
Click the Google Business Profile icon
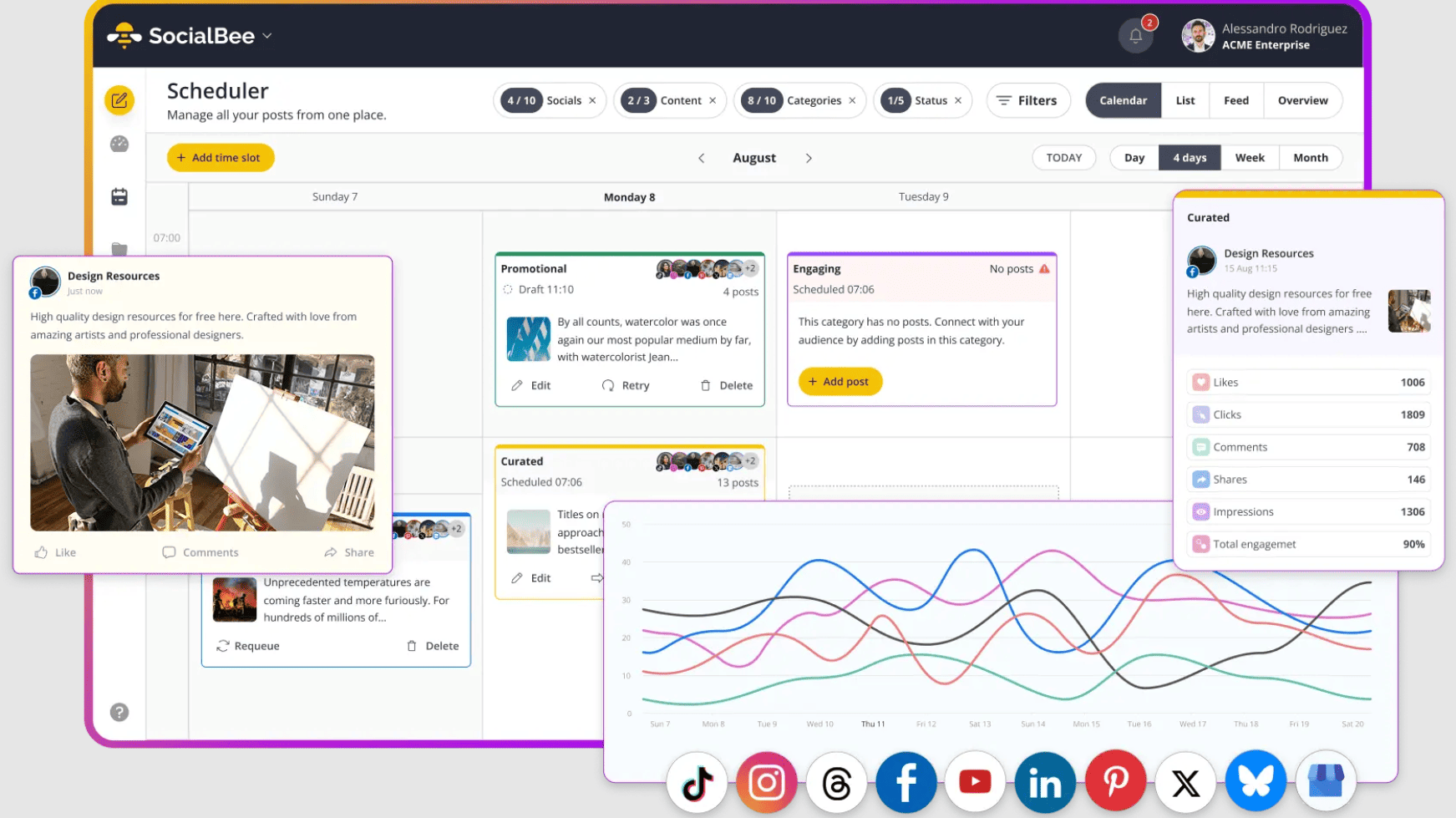[1326, 783]
